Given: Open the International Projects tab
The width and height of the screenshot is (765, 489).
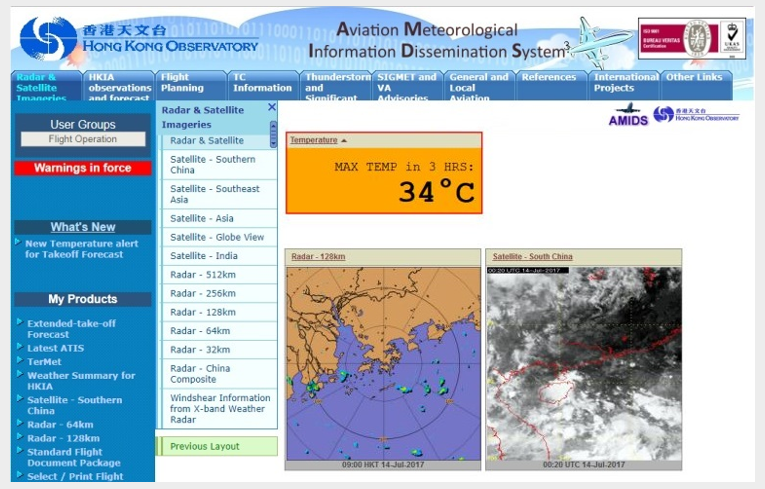Looking at the screenshot, I should click(624, 87).
